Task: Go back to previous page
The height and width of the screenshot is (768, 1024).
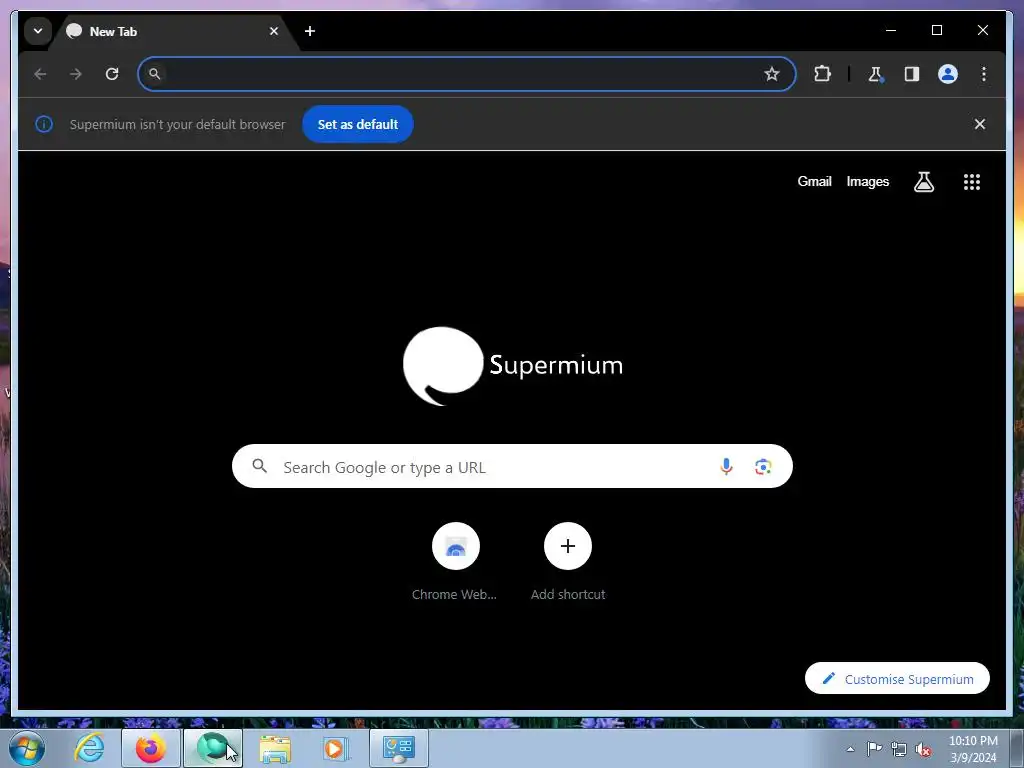Action: [x=40, y=74]
